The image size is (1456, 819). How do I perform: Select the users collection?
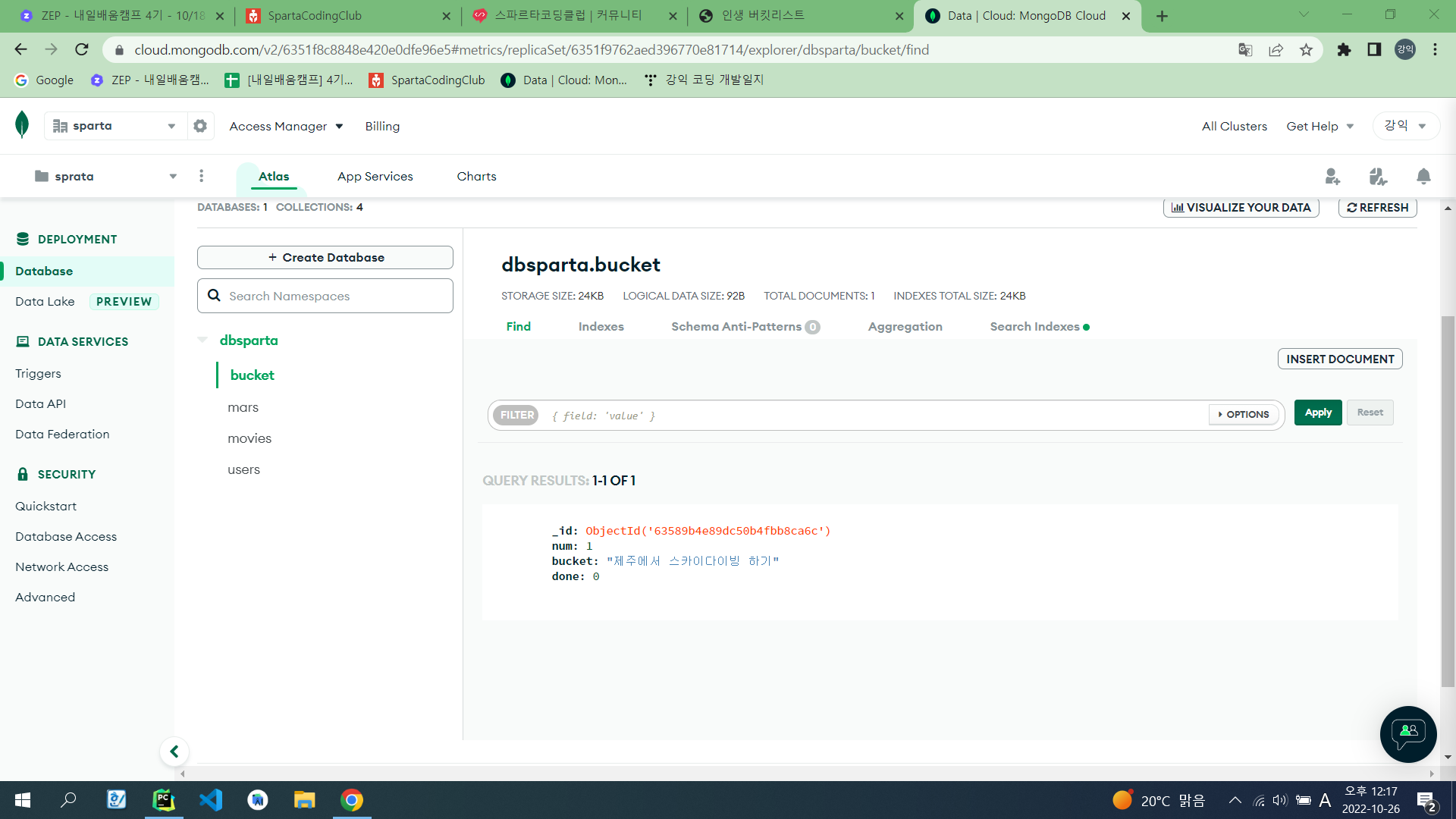[243, 469]
